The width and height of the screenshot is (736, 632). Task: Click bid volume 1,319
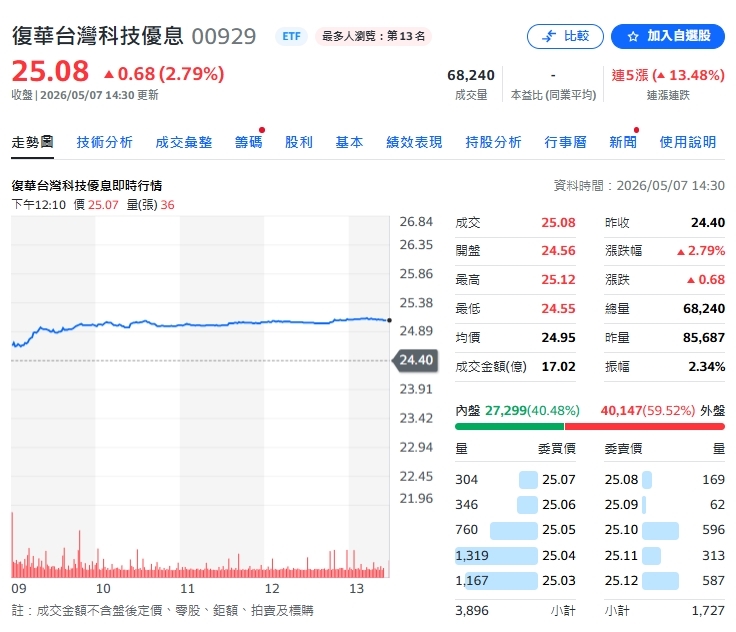472,555
